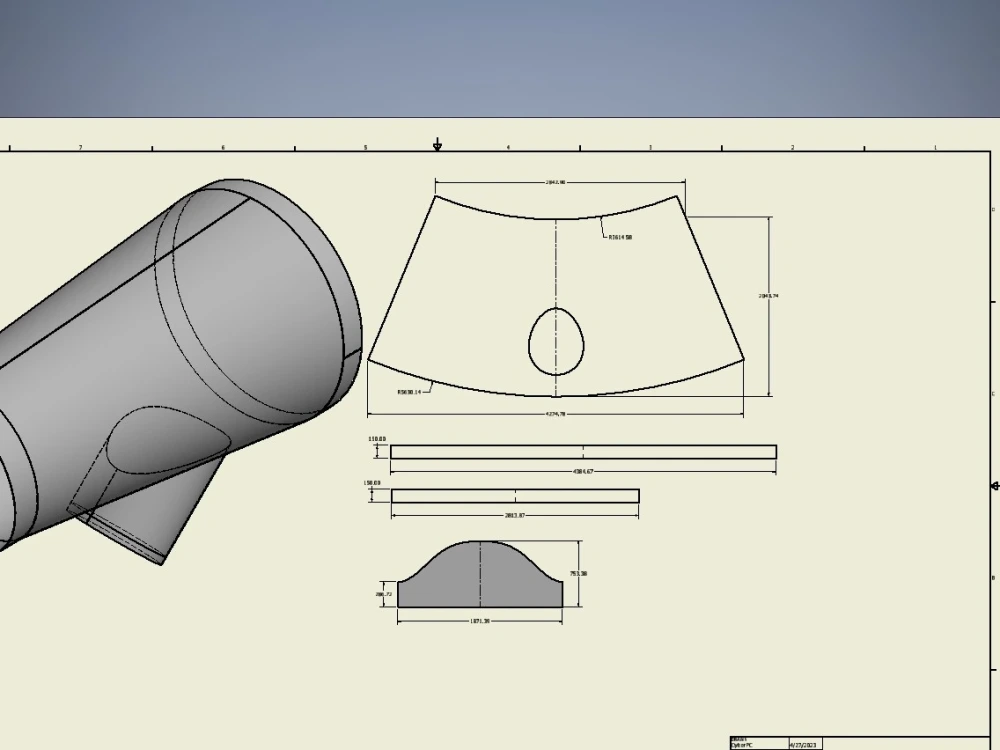Click the R3638.14 radius dimension
The height and width of the screenshot is (750, 1000).
pos(408,394)
